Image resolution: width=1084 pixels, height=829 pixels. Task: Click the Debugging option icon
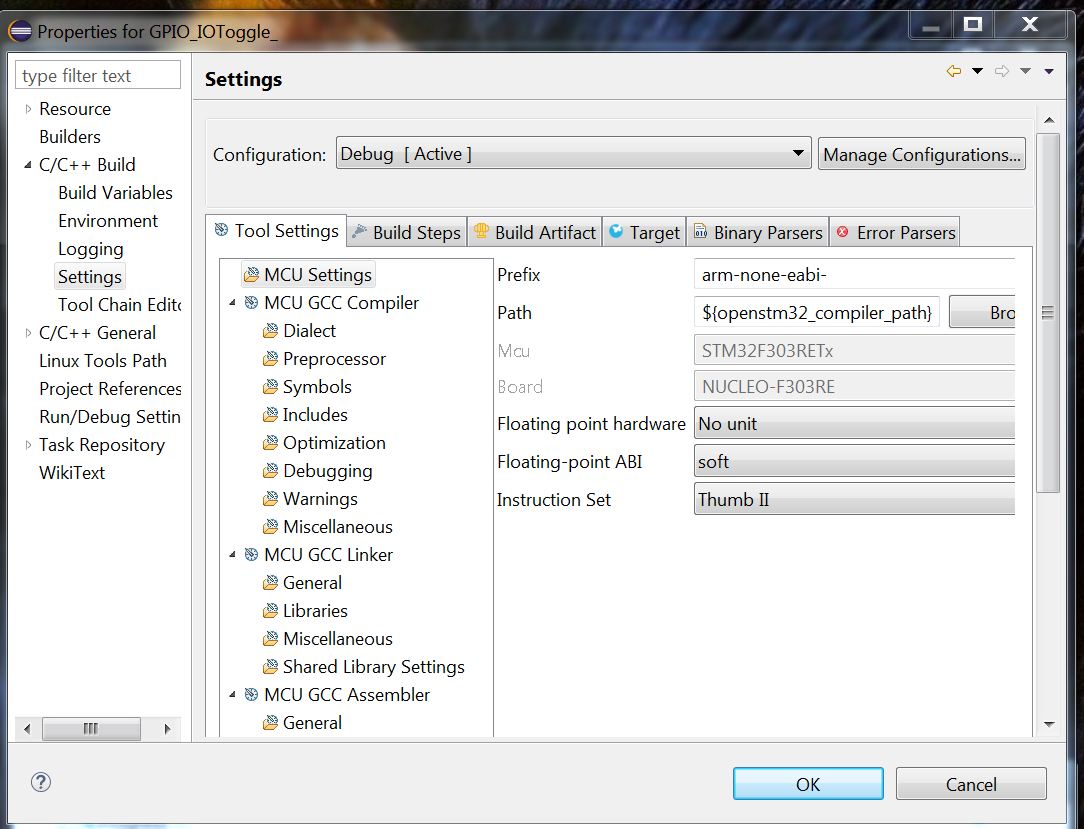270,471
